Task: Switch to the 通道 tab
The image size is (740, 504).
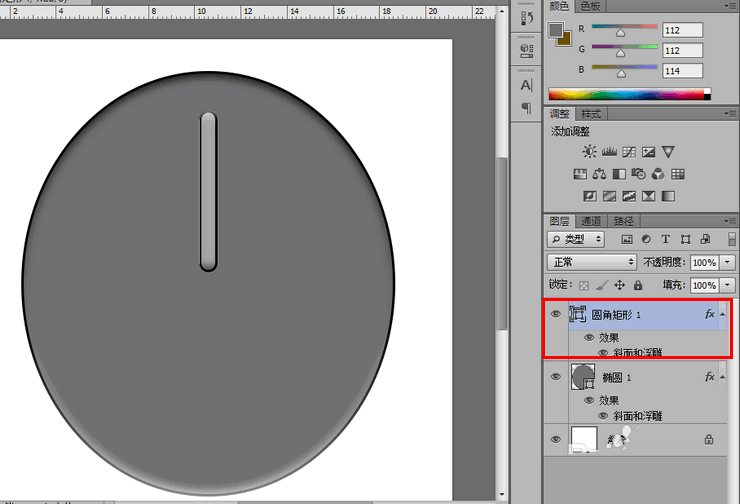Action: [x=591, y=221]
